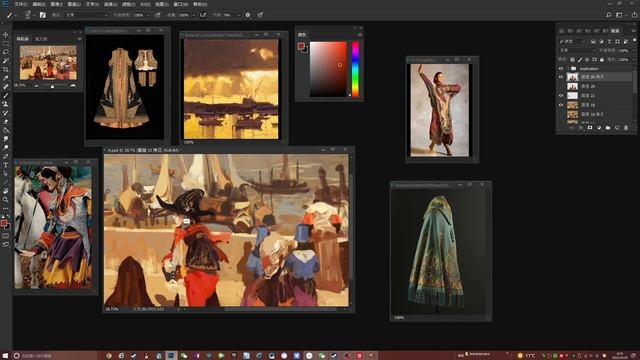Toggle visibility of 图层 18
This screenshot has width=640, height=360.
561,105
